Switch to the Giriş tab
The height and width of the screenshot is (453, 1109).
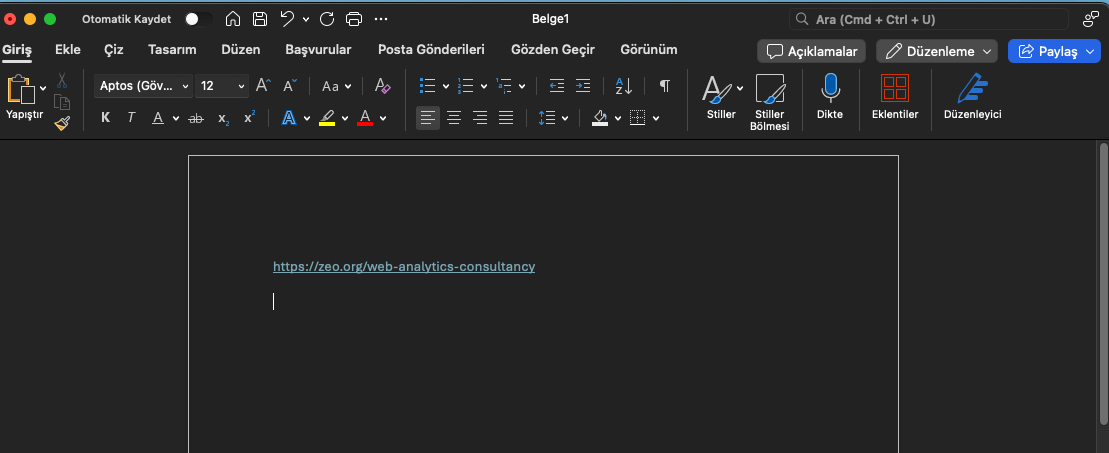pyautogui.click(x=17, y=50)
